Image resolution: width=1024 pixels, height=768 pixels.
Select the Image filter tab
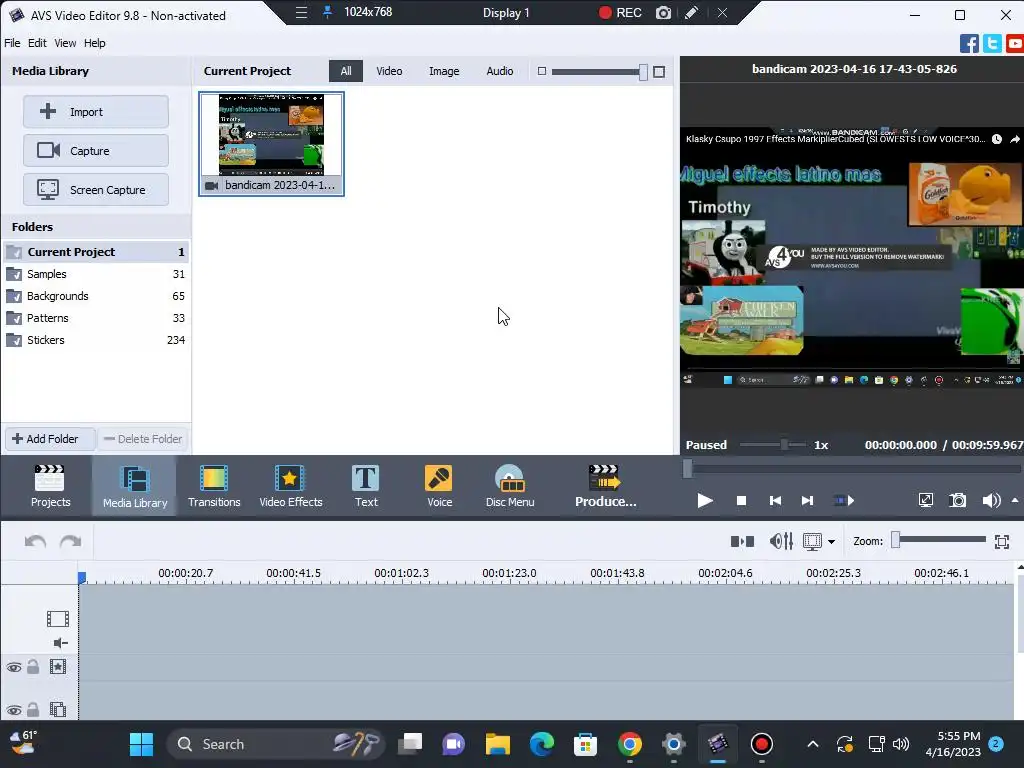pyautogui.click(x=444, y=71)
